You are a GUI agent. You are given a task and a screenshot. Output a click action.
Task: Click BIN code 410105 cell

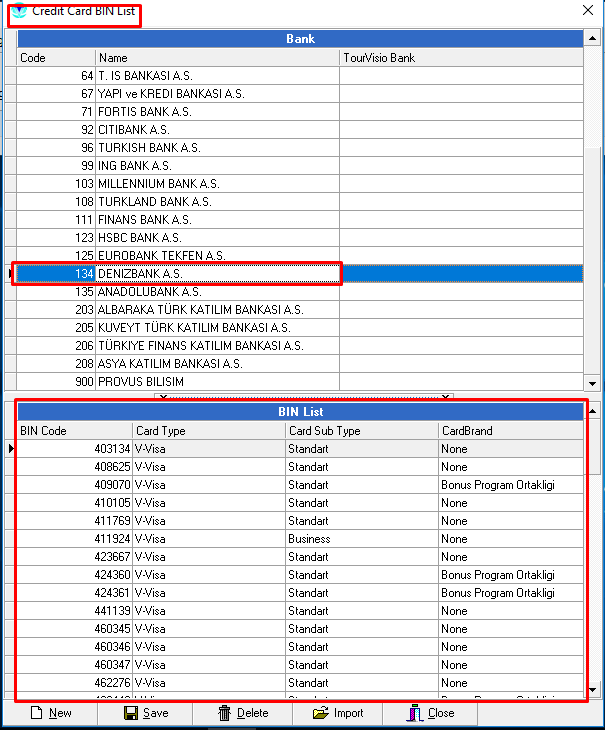pyautogui.click(x=75, y=503)
